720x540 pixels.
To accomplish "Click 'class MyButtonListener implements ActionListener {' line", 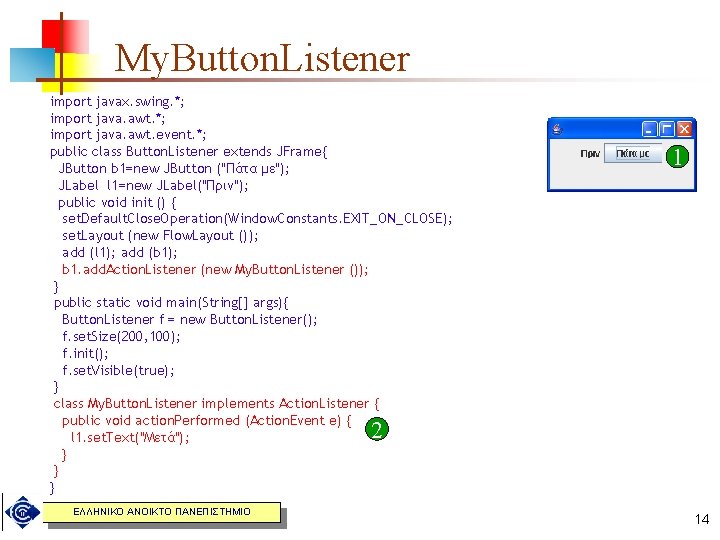I will pyautogui.click(x=216, y=404).
